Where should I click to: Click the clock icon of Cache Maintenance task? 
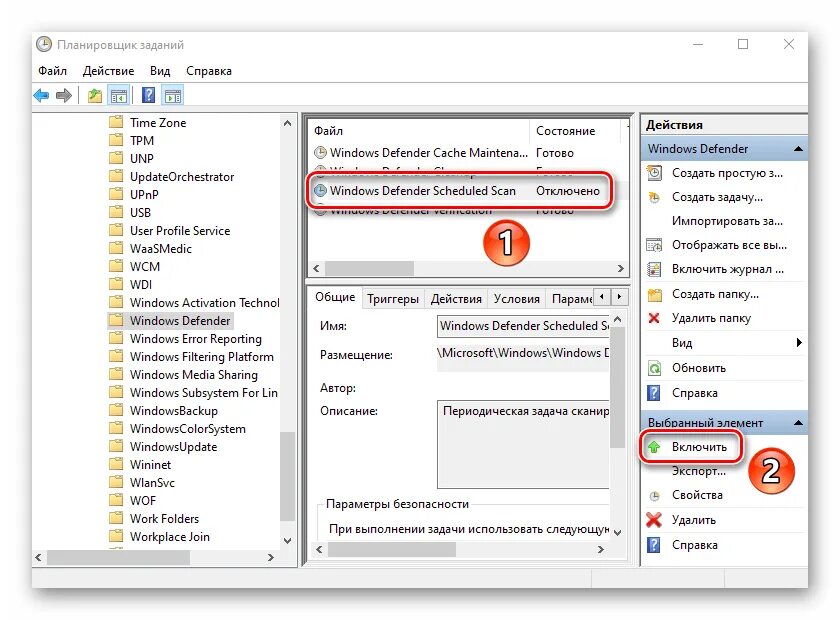tap(320, 153)
